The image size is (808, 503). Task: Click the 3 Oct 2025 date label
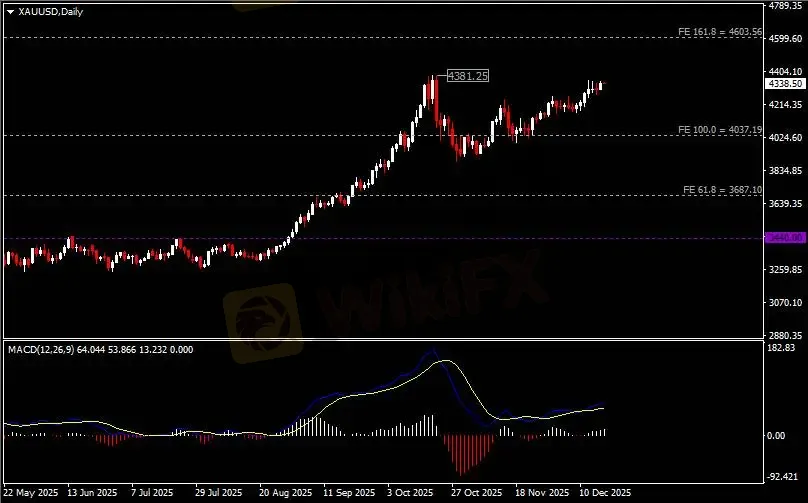pyautogui.click(x=412, y=493)
